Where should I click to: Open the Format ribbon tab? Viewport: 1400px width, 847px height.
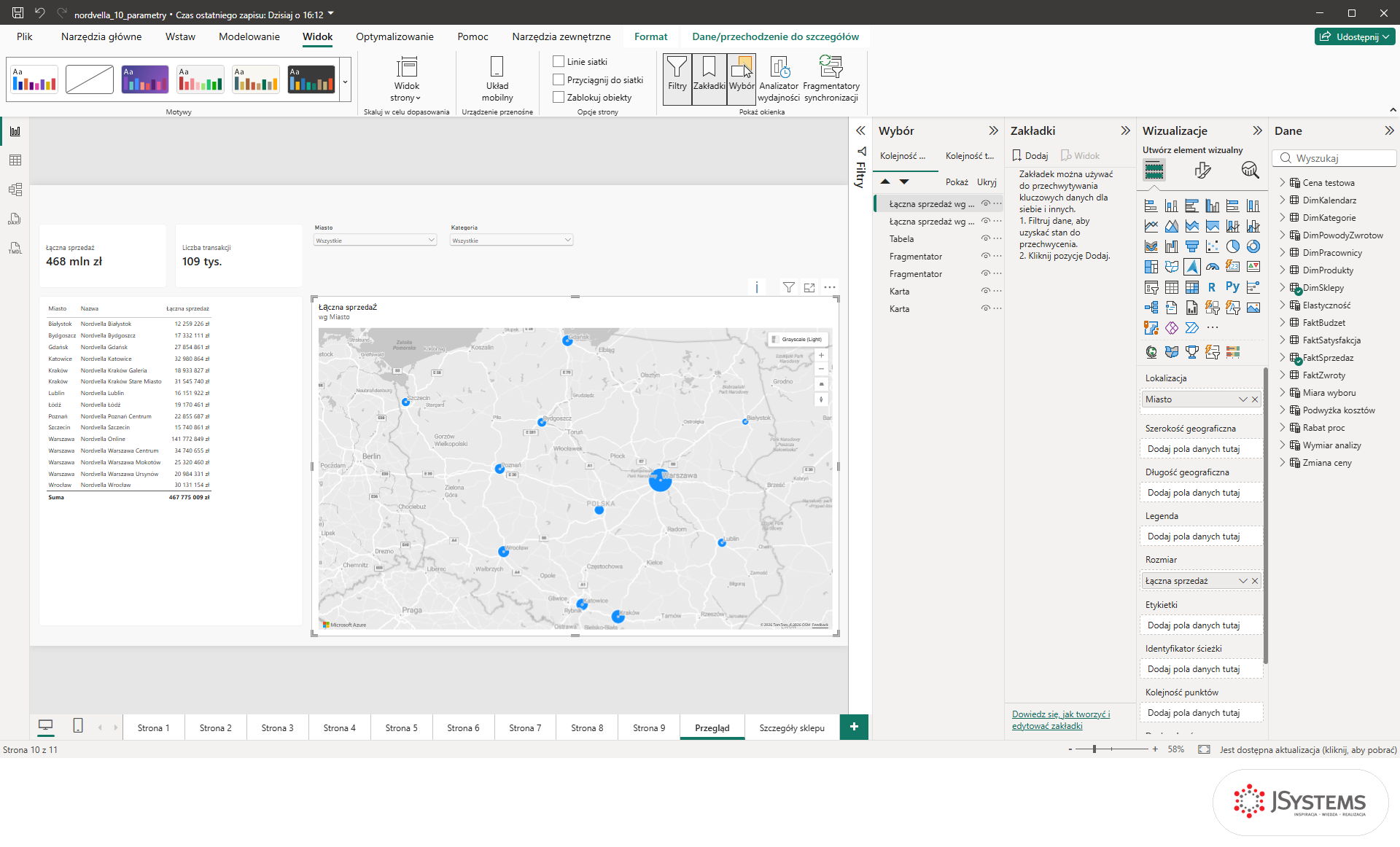pyautogui.click(x=650, y=36)
